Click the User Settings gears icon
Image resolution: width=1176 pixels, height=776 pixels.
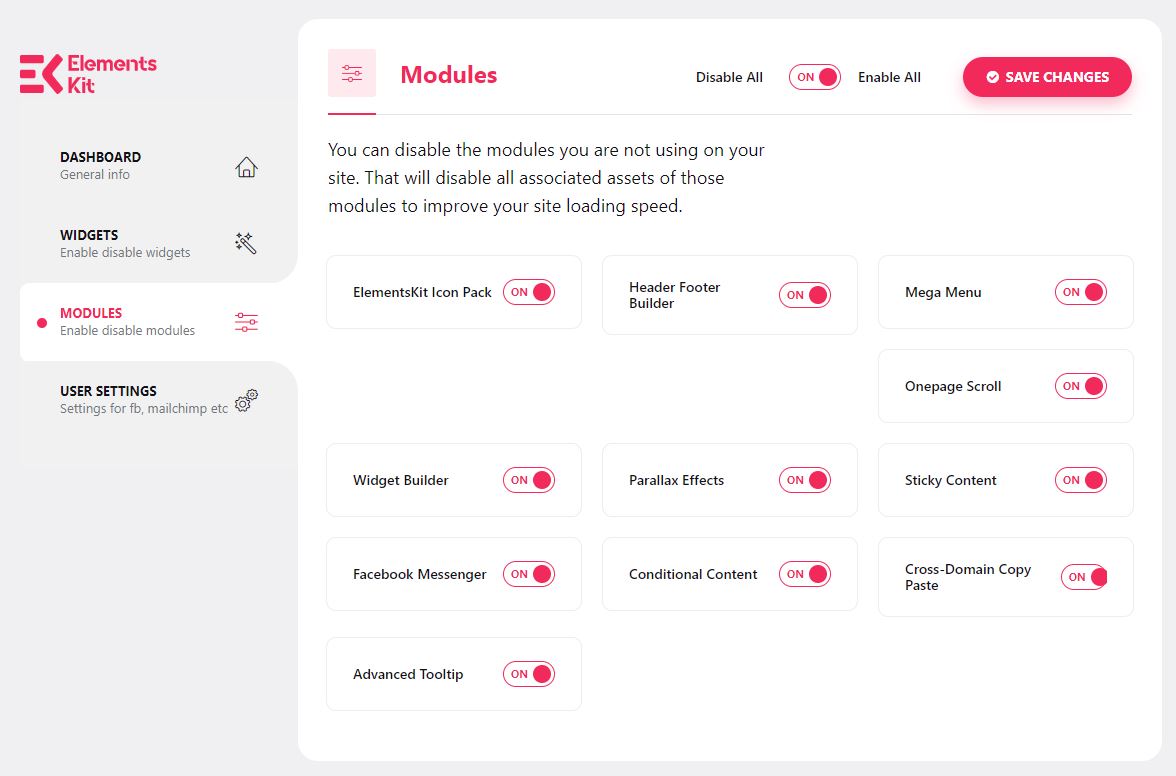tap(246, 400)
